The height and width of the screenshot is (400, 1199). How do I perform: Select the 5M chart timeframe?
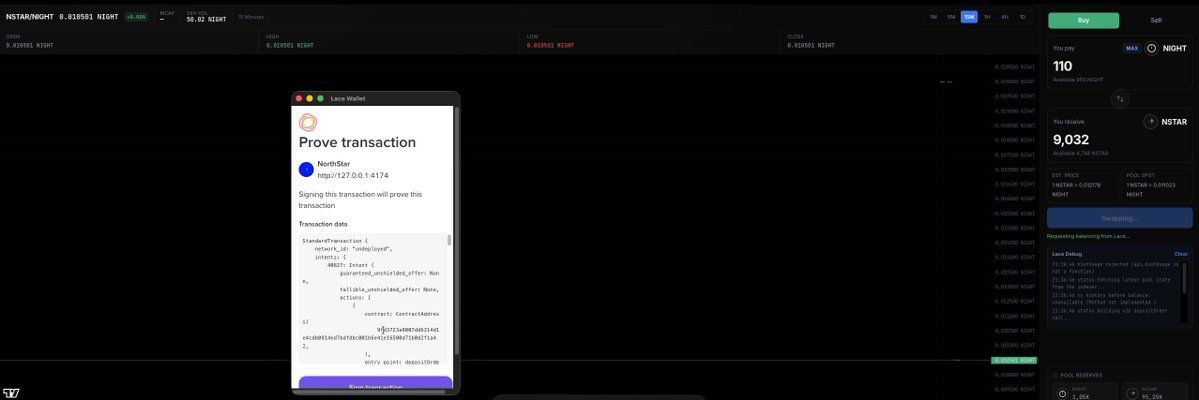[950, 17]
